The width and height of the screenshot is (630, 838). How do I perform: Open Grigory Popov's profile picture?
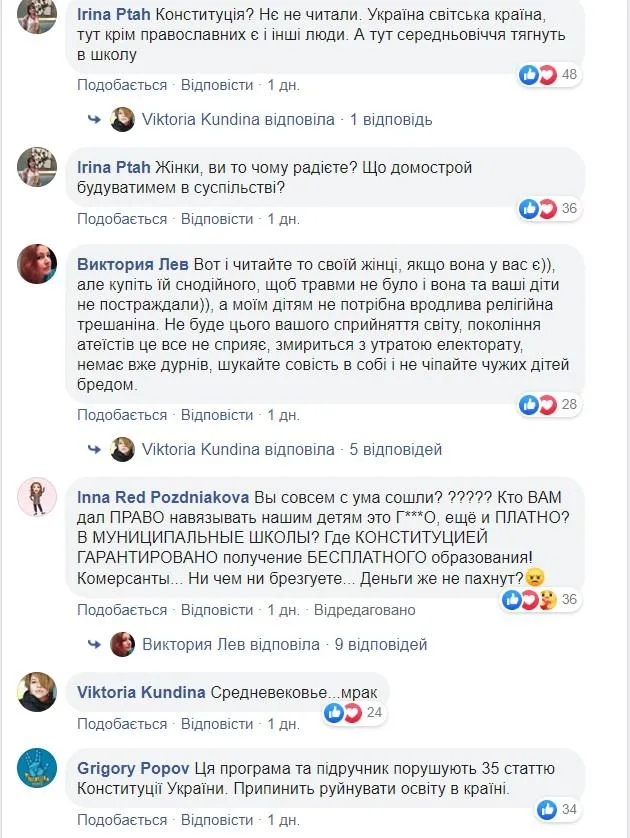[x=35, y=768]
